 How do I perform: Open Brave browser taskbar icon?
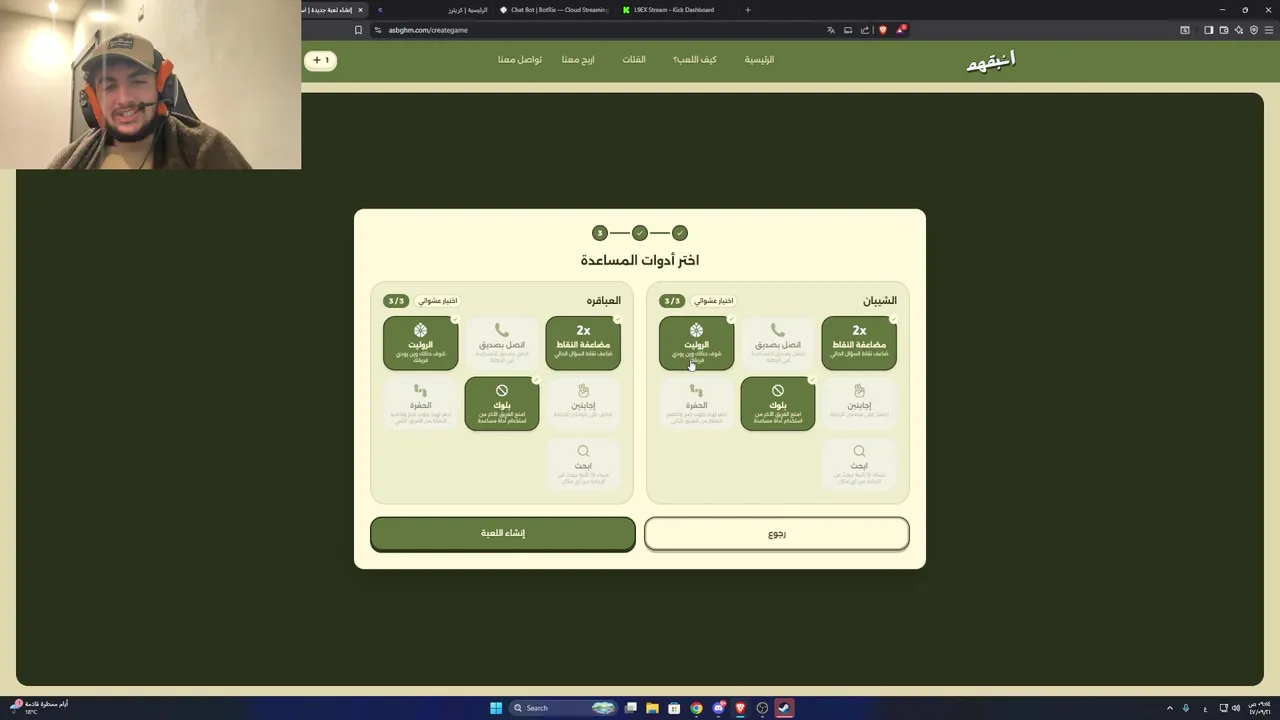pos(740,708)
